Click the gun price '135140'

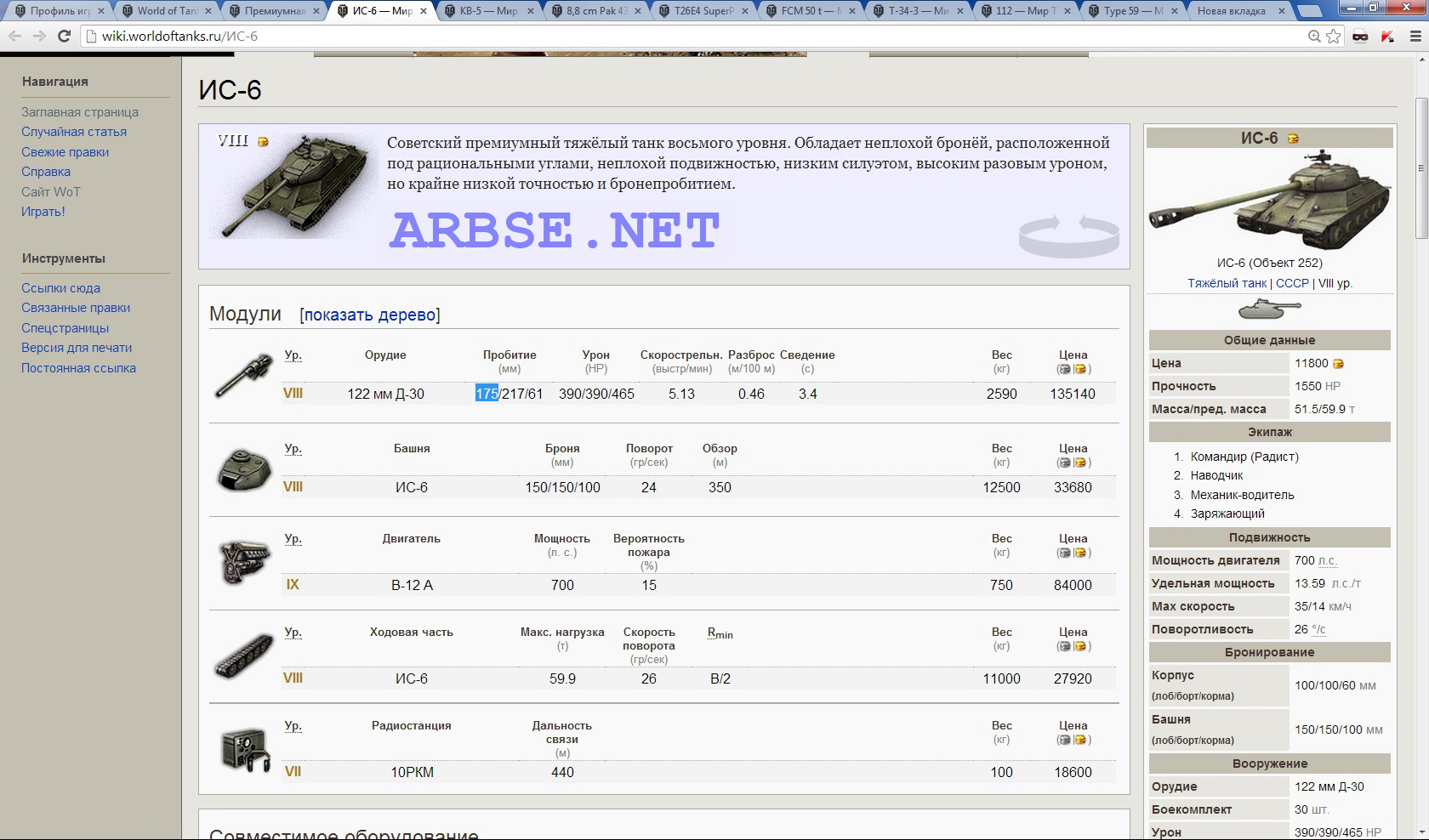click(x=1073, y=394)
